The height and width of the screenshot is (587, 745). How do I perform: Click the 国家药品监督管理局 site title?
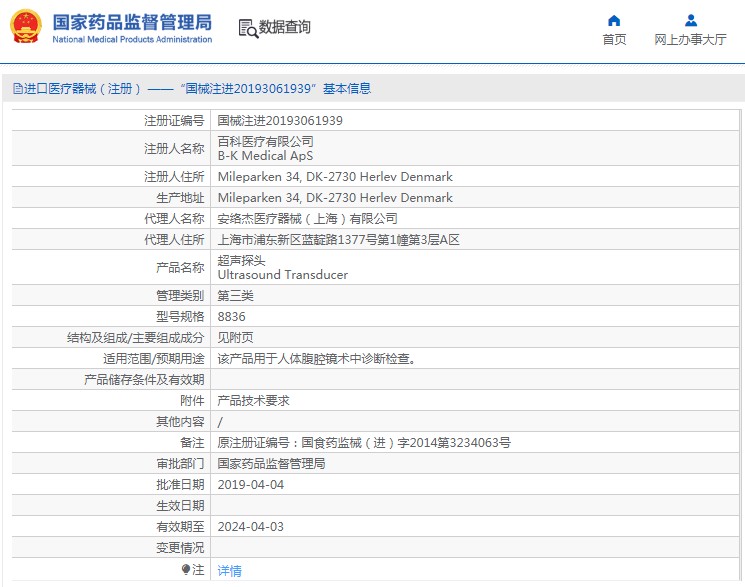tap(132, 22)
